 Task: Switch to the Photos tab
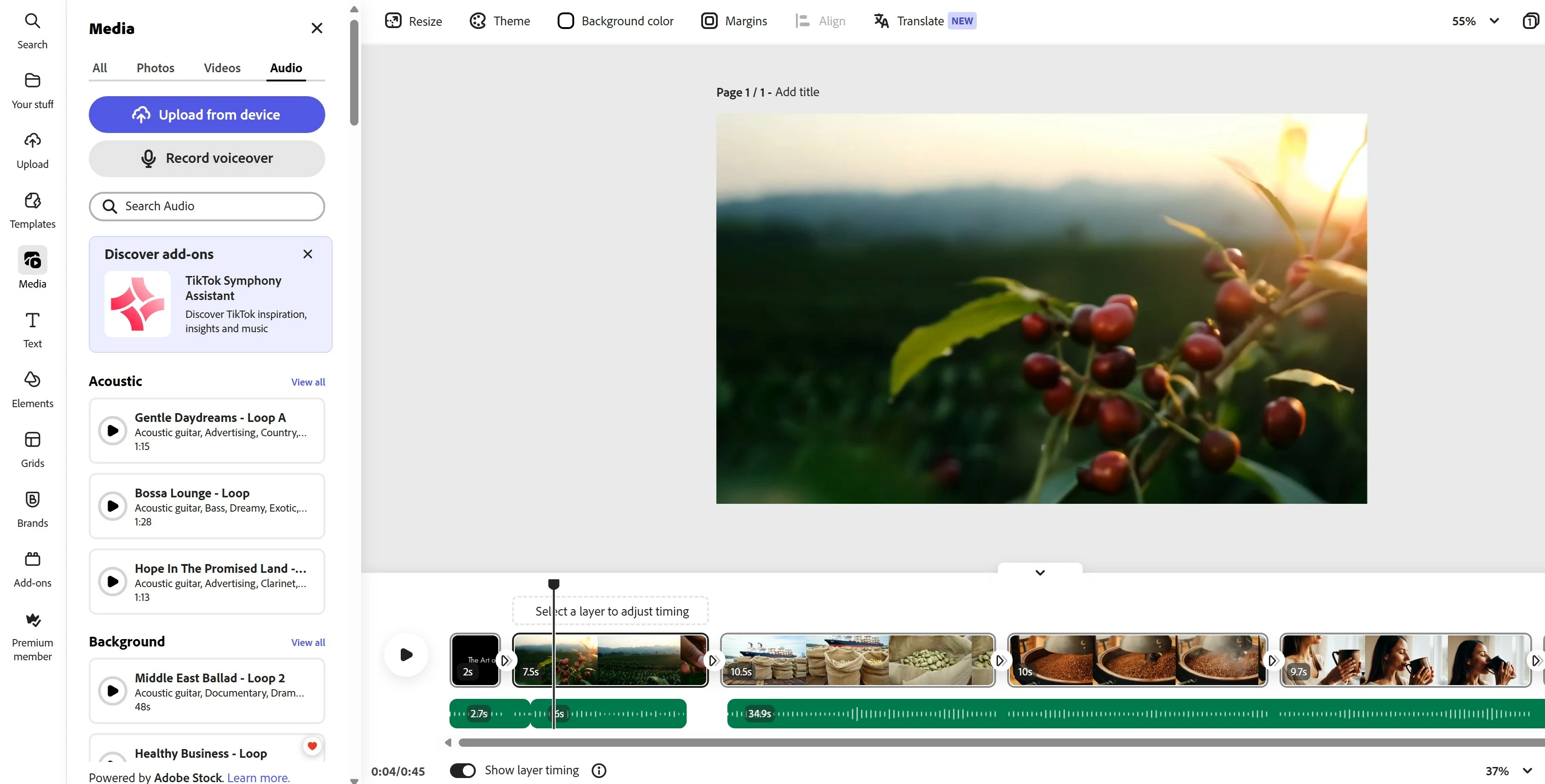[156, 68]
